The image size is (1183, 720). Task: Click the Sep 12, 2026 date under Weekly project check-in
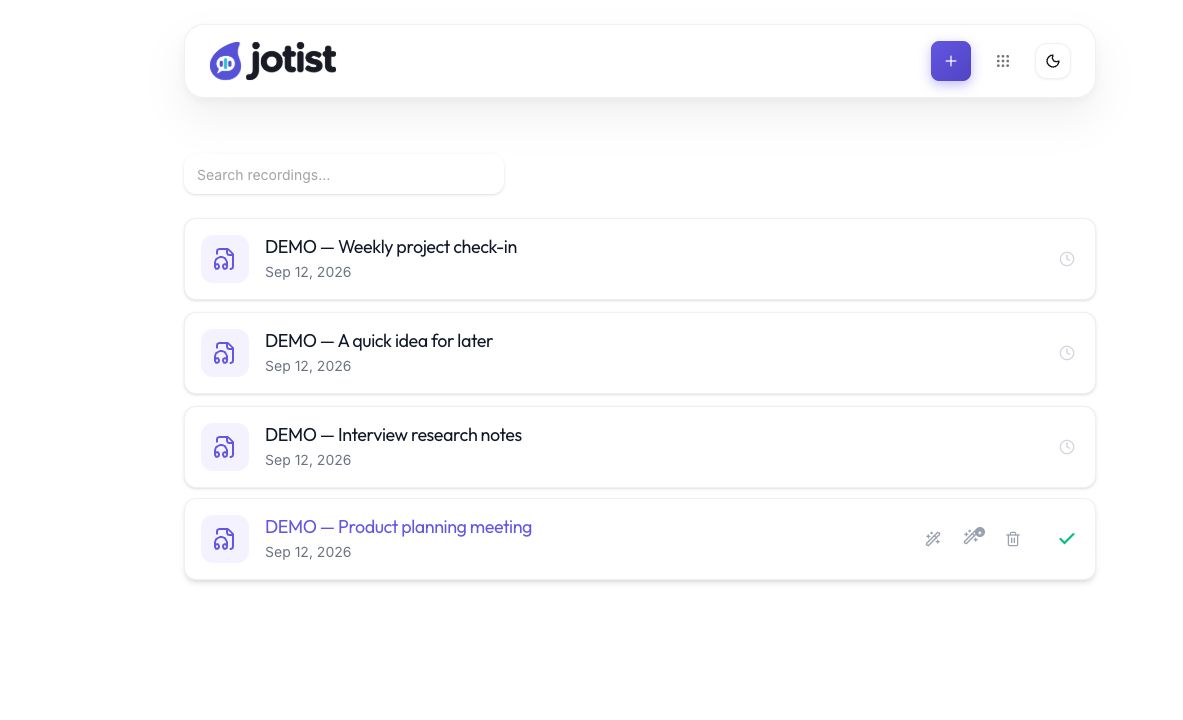click(308, 272)
